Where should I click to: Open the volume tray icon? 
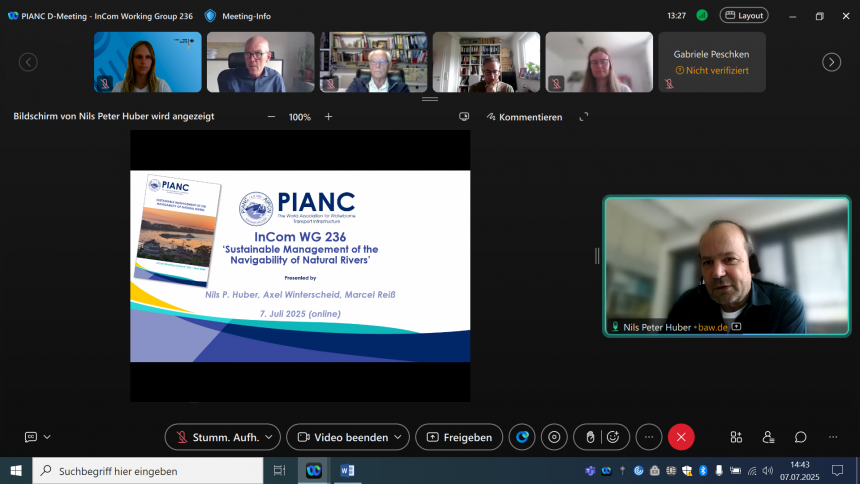(768, 471)
